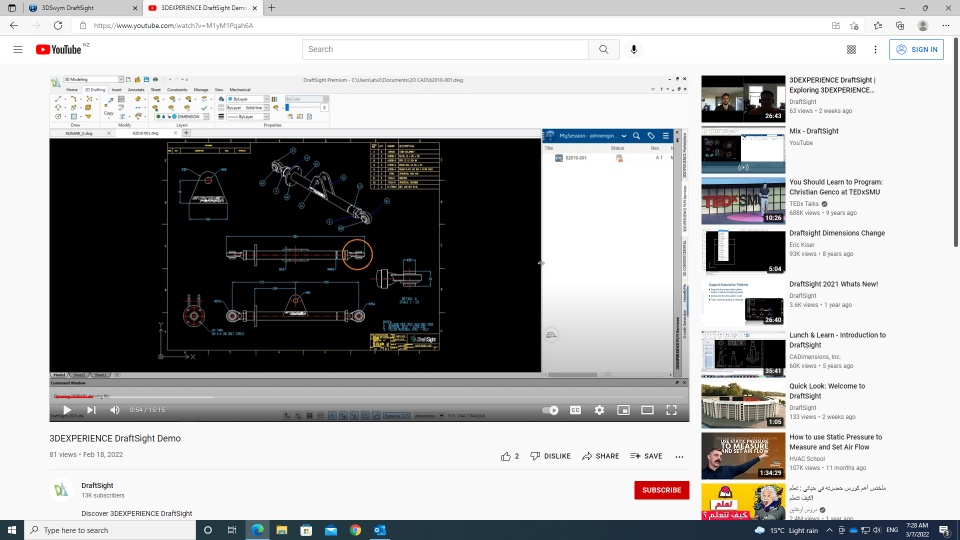The image size is (960, 540).
Task: Click the red SUBSCRIBE button
Action: 662,490
